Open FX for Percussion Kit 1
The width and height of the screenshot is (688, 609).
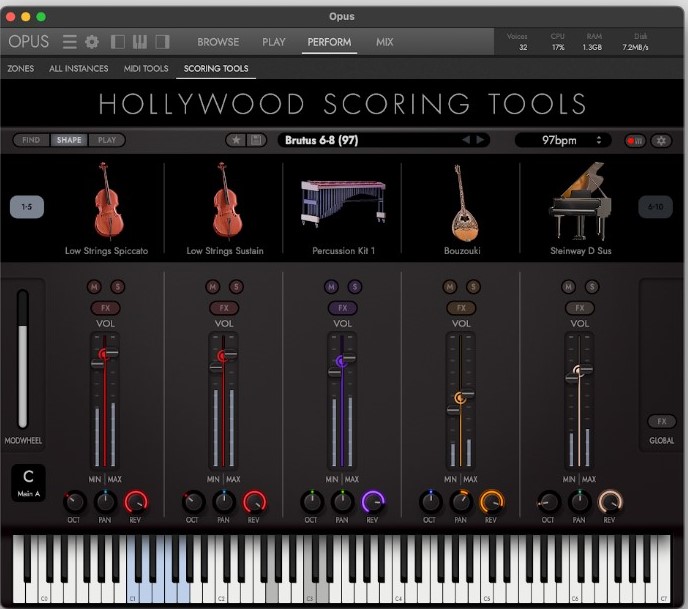343,308
